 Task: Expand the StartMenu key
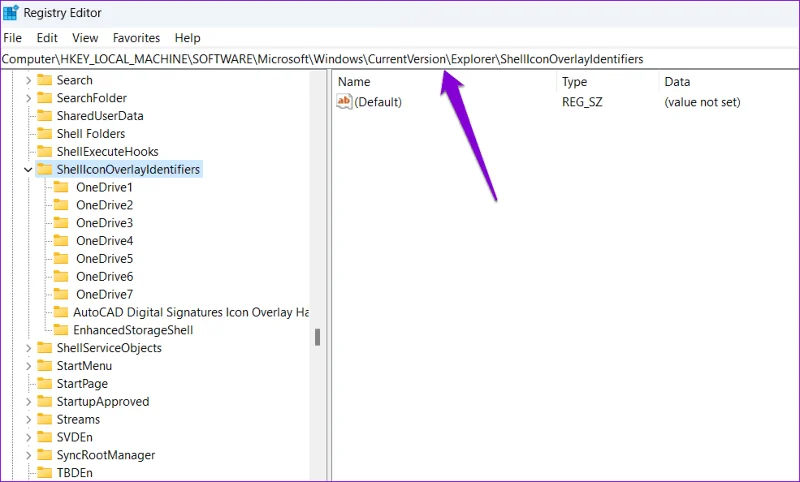29,366
